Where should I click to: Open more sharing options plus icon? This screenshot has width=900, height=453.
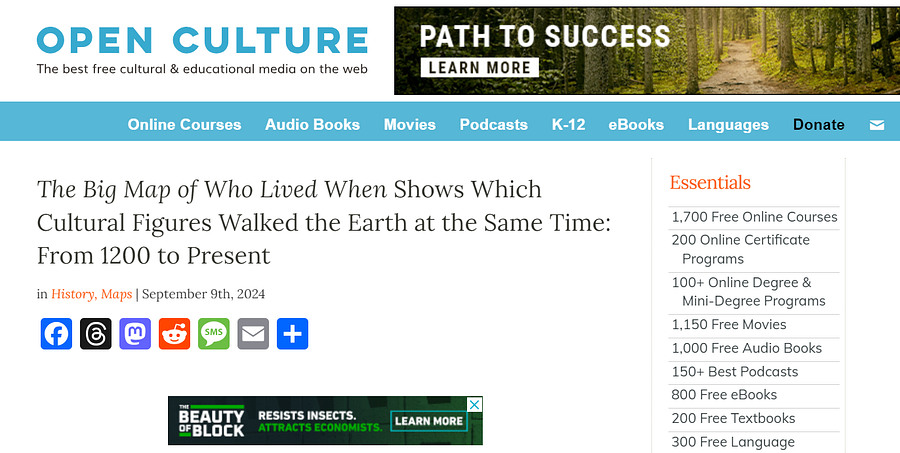point(293,334)
